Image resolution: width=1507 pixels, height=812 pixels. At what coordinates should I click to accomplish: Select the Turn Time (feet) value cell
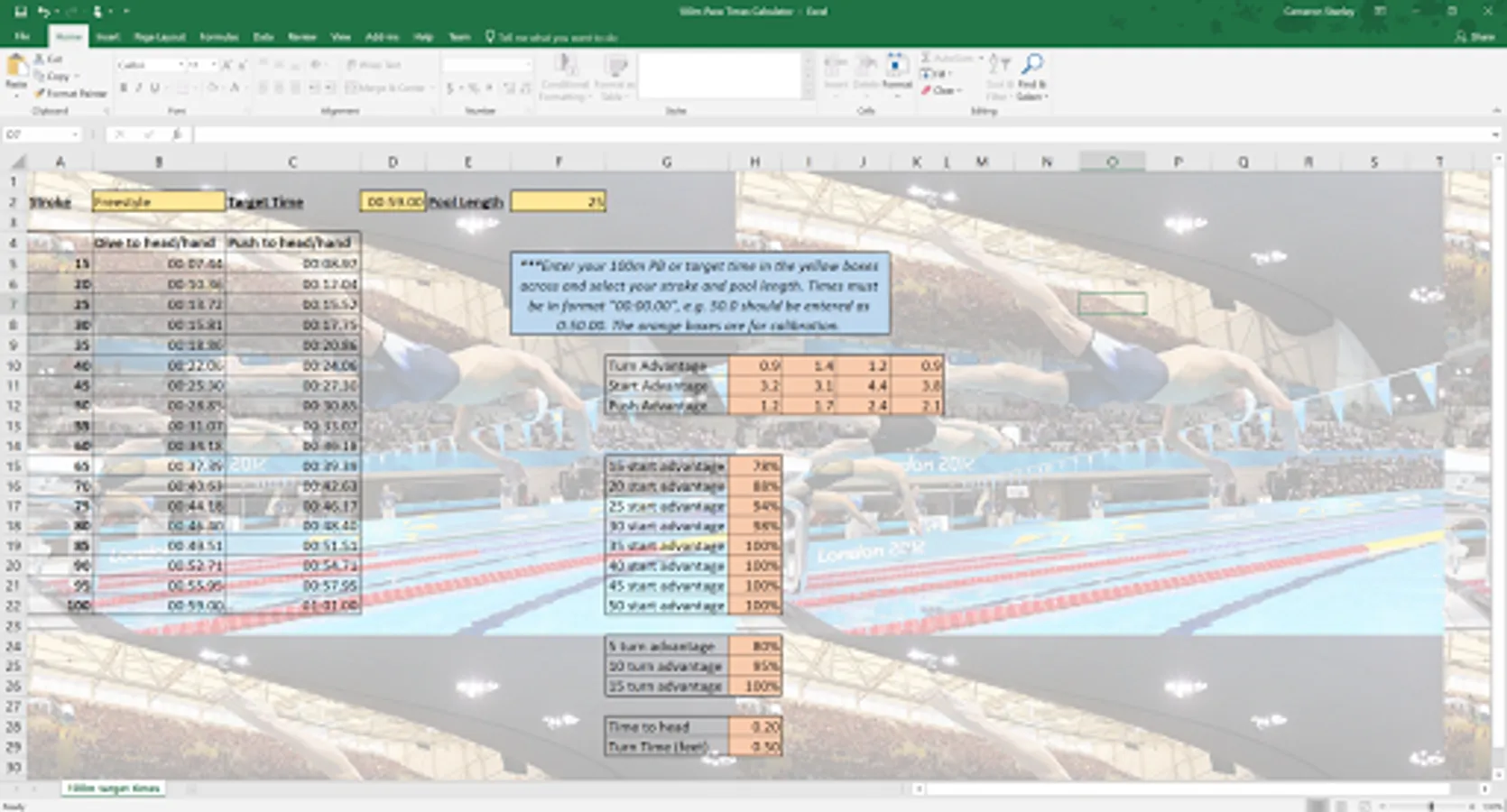pyautogui.click(x=755, y=746)
